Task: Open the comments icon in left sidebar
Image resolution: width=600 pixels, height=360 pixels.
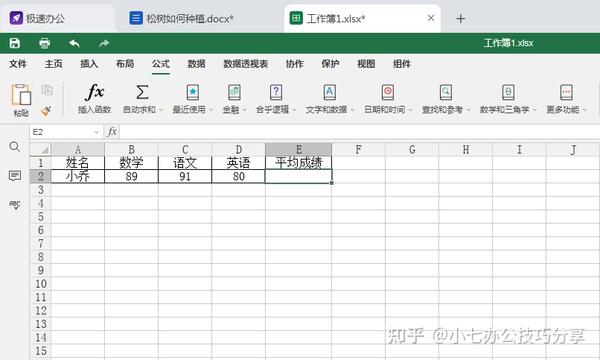Action: pos(15,176)
